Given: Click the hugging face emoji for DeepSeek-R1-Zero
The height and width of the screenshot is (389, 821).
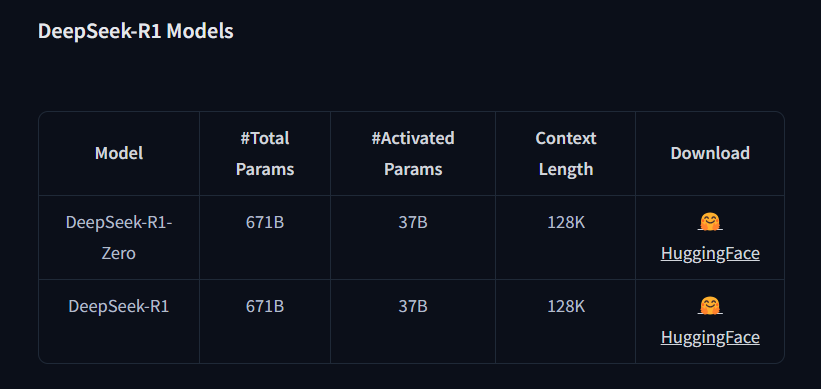Looking at the screenshot, I should click(x=710, y=222).
